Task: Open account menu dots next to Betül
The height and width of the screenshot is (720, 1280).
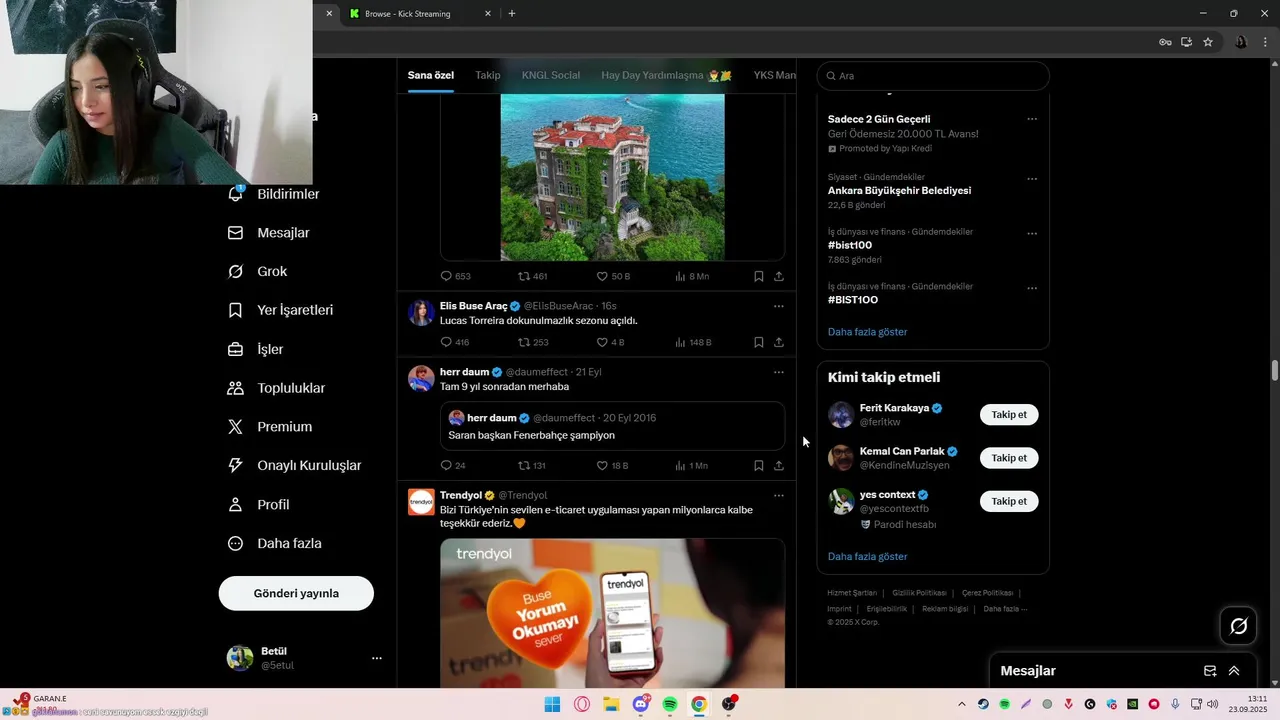Action: coord(377,658)
